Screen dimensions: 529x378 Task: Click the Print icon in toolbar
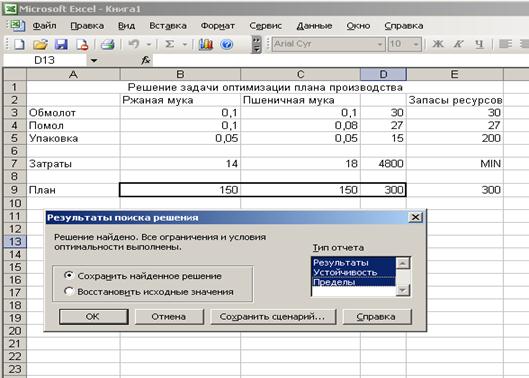point(108,44)
